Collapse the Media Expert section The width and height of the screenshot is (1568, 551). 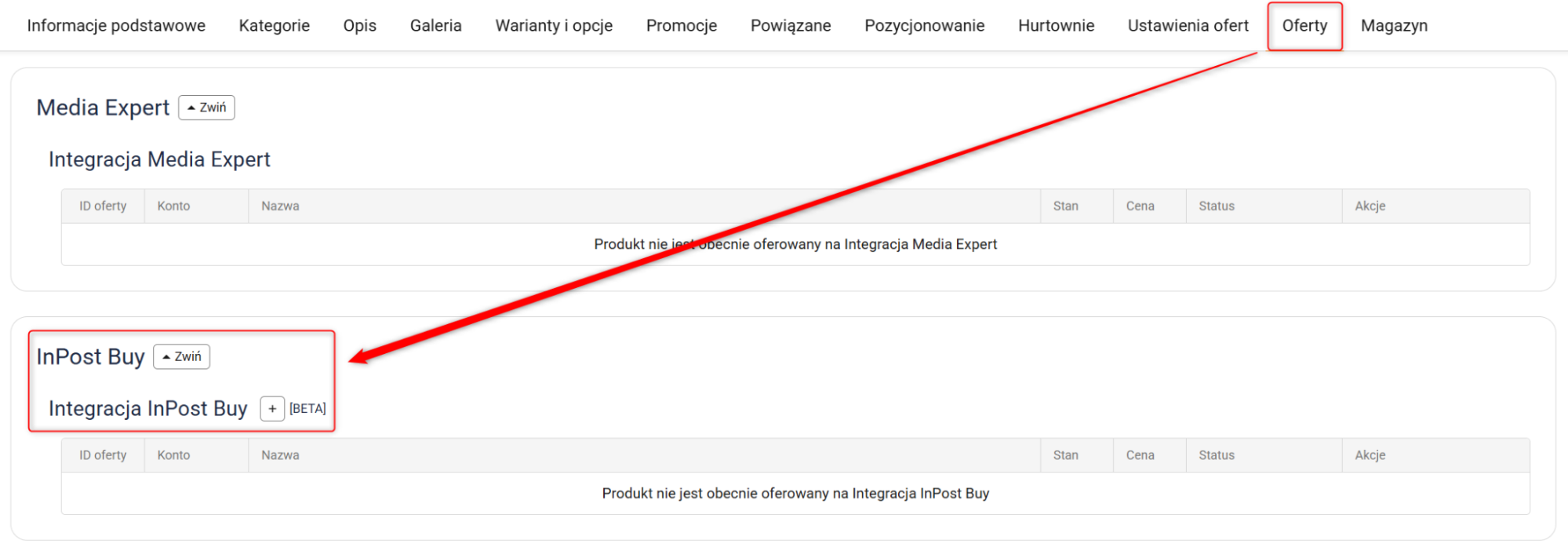tap(206, 108)
